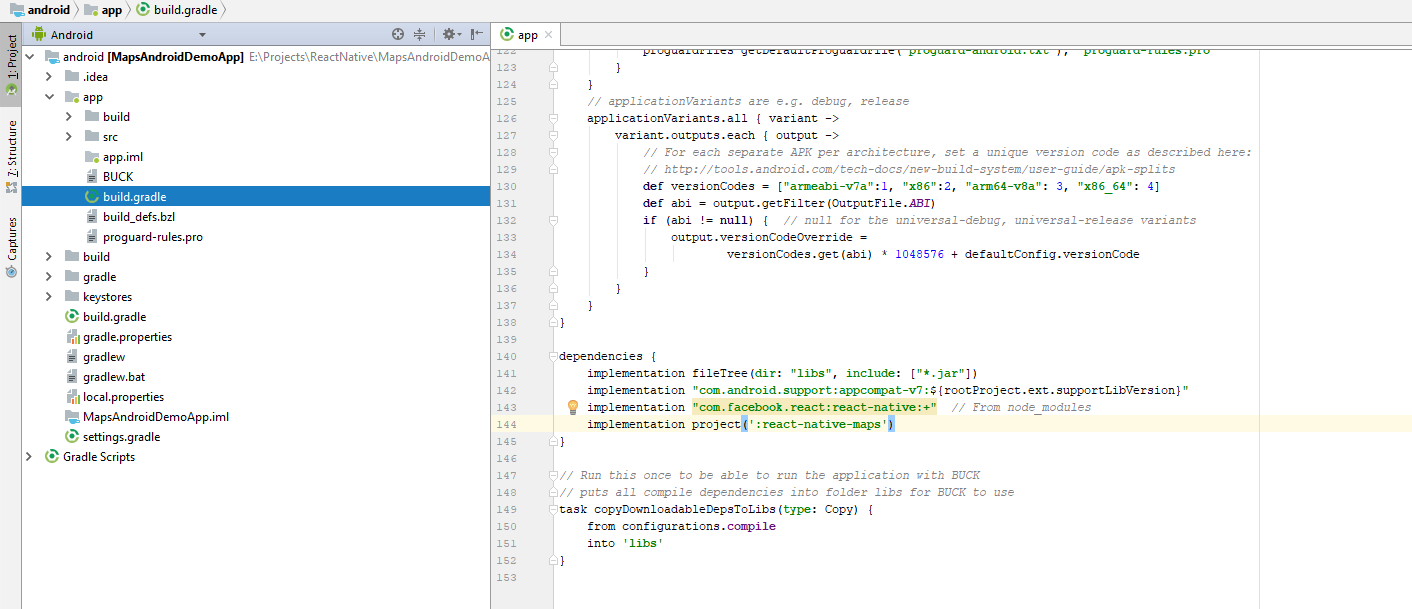Click line number 141 in the gutter
This screenshot has width=1412, height=609.
point(506,373)
